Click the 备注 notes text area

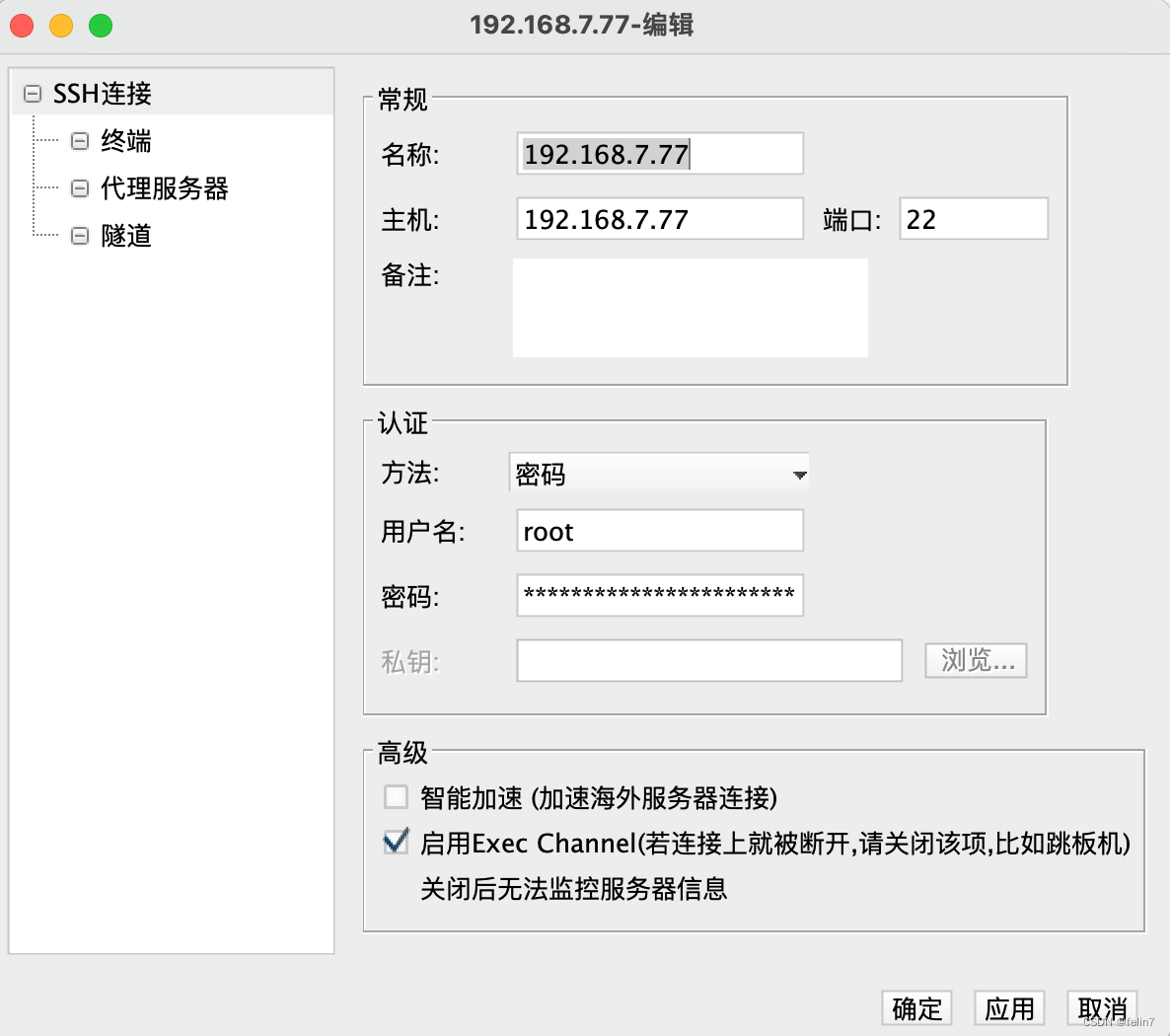691,308
